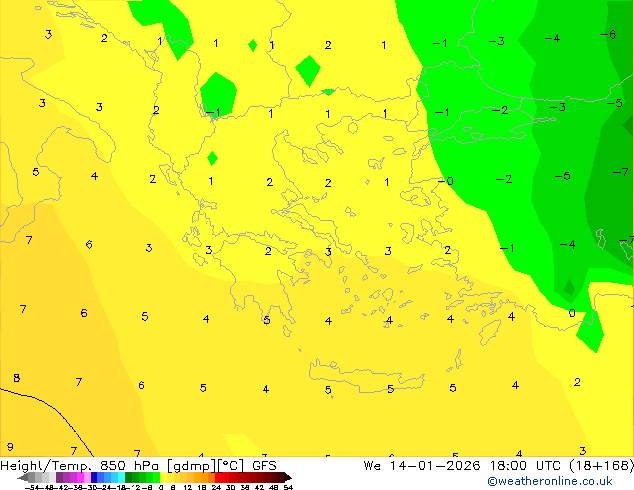Pick the bright red swatch above legend value 24

click(x=218, y=477)
